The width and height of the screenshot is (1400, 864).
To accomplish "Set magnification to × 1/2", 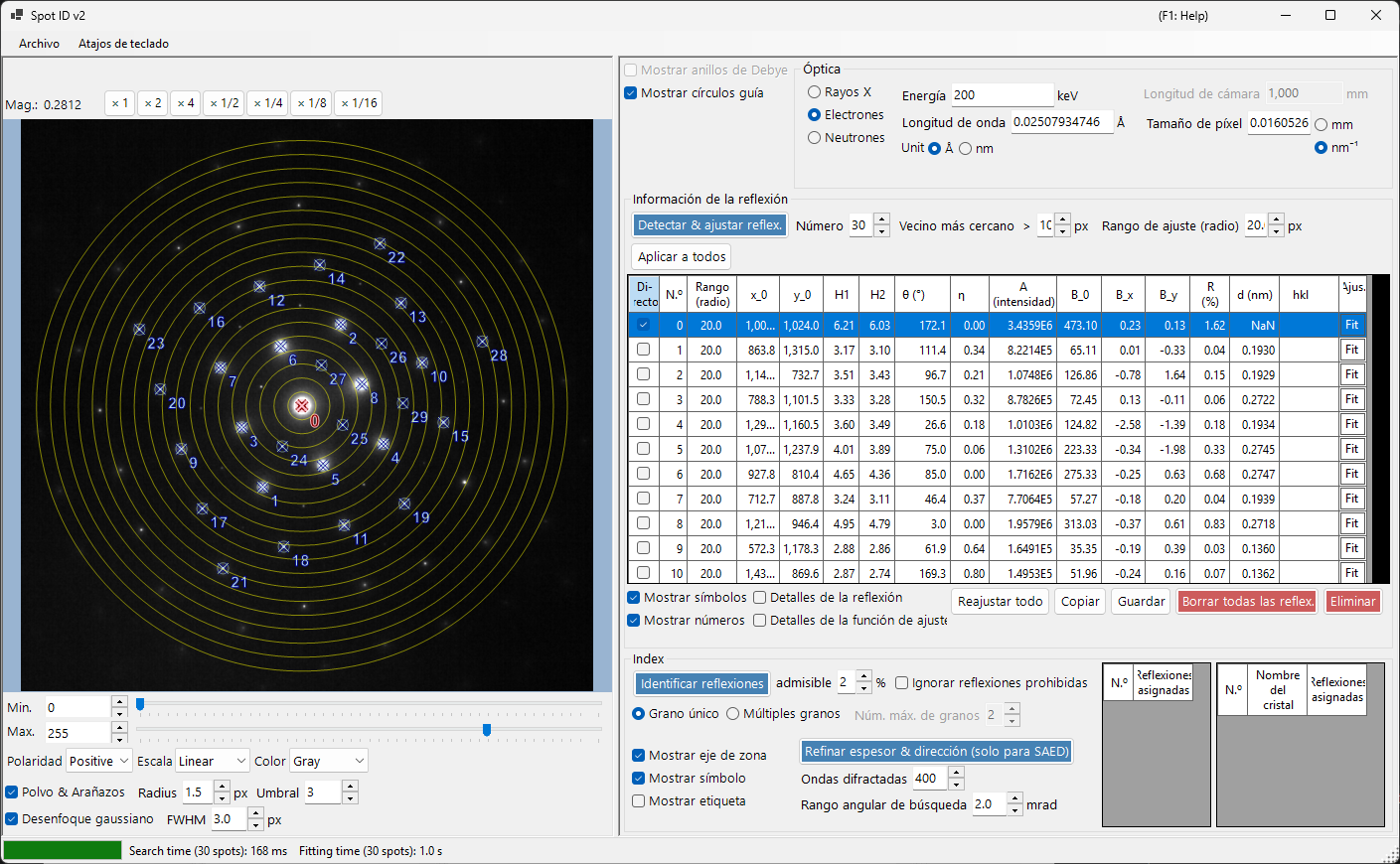I will pyautogui.click(x=225, y=103).
